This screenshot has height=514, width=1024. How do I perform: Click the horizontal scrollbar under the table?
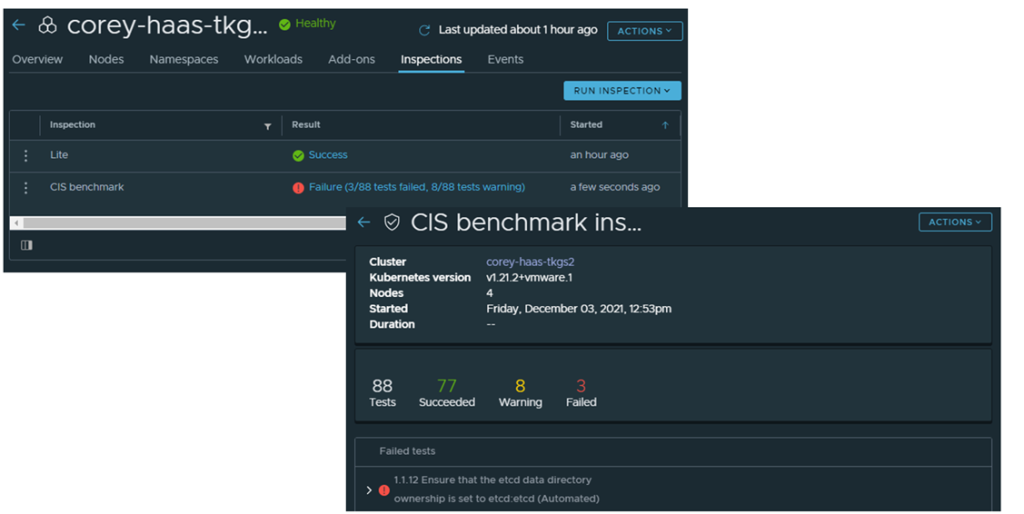pos(185,223)
